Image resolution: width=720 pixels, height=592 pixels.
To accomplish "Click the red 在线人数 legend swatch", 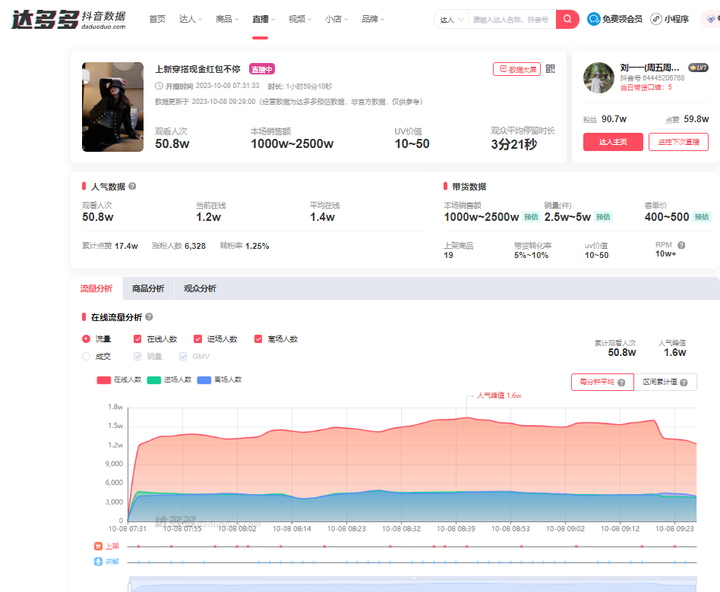I will [x=104, y=380].
